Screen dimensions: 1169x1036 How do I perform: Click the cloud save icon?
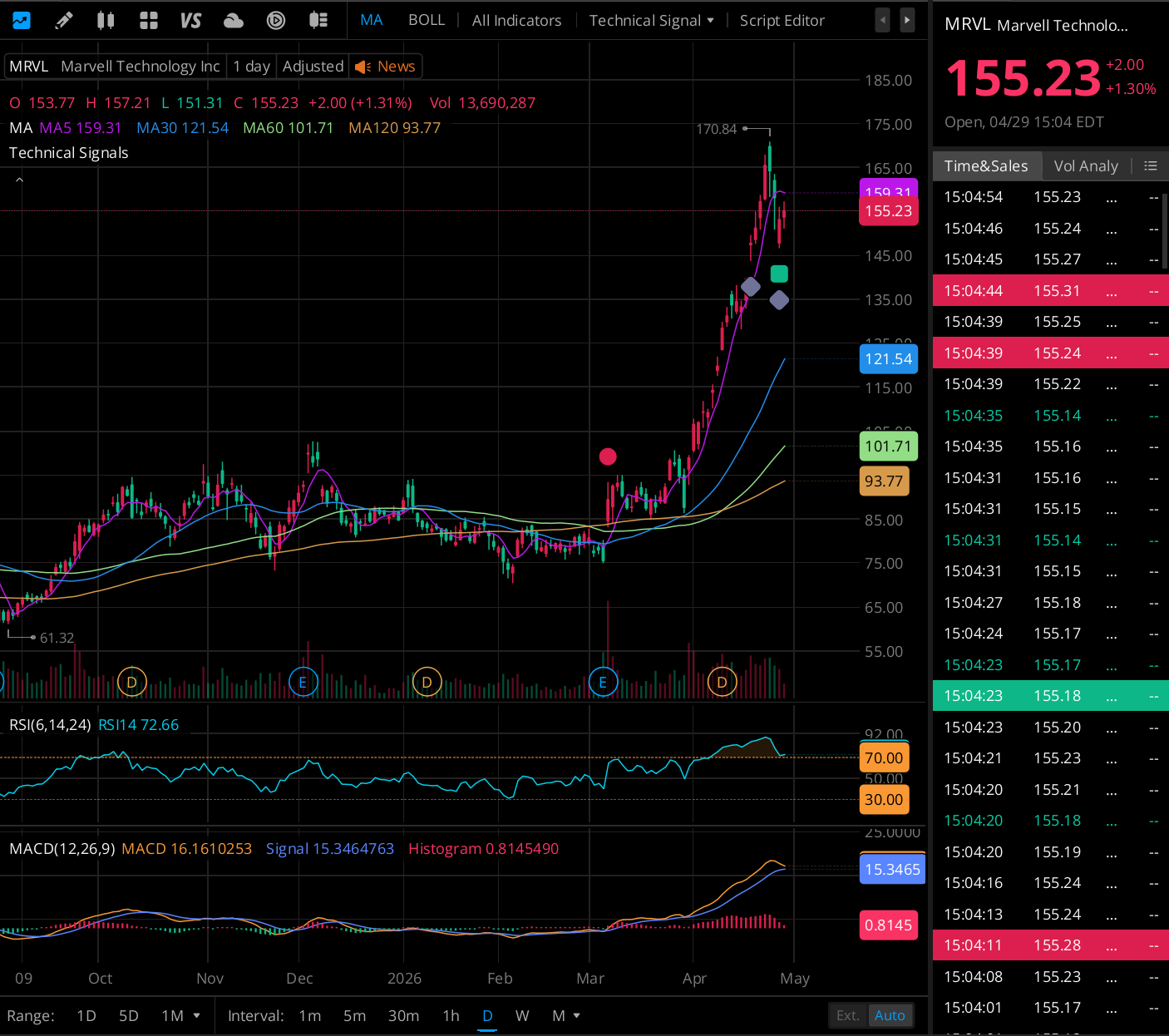coord(234,20)
